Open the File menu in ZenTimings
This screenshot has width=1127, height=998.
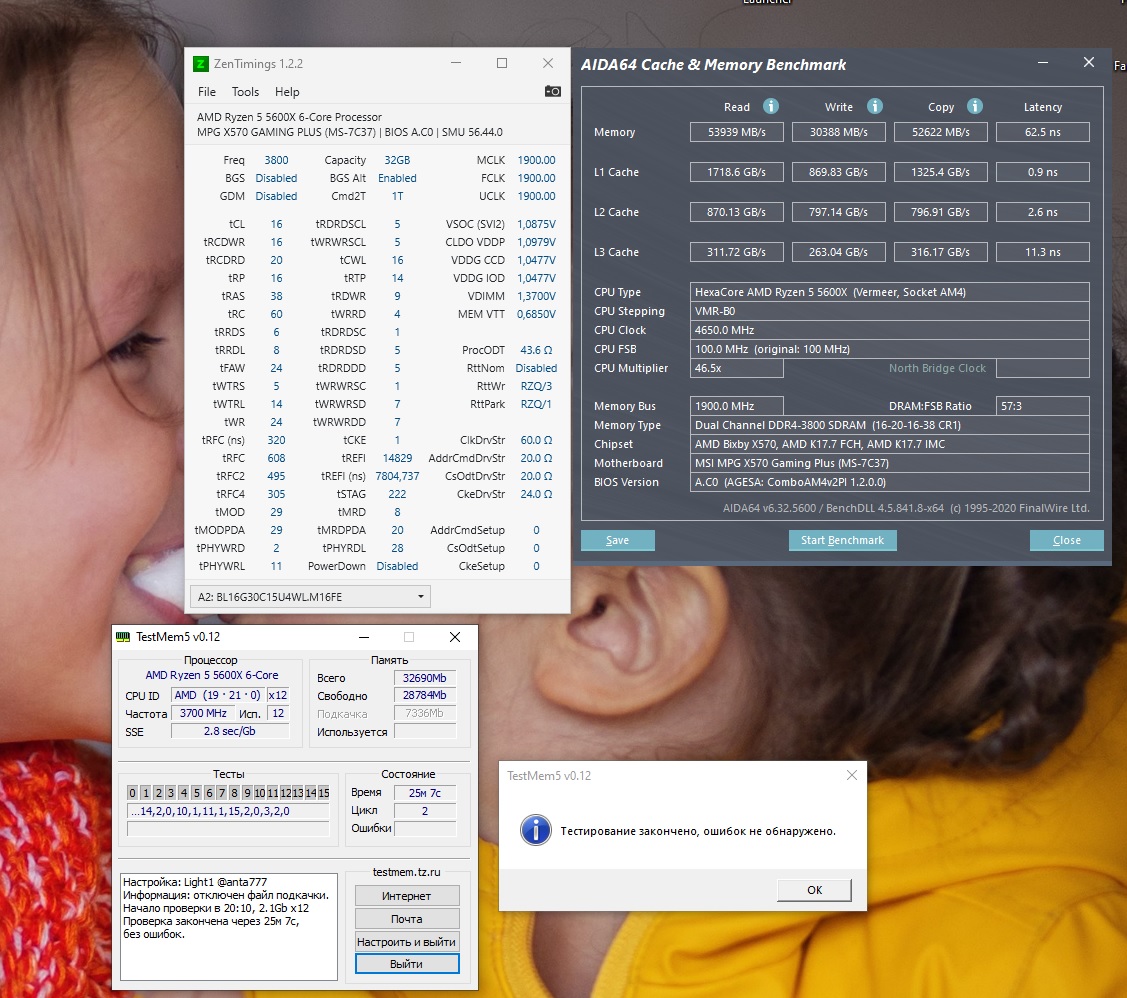tap(207, 92)
